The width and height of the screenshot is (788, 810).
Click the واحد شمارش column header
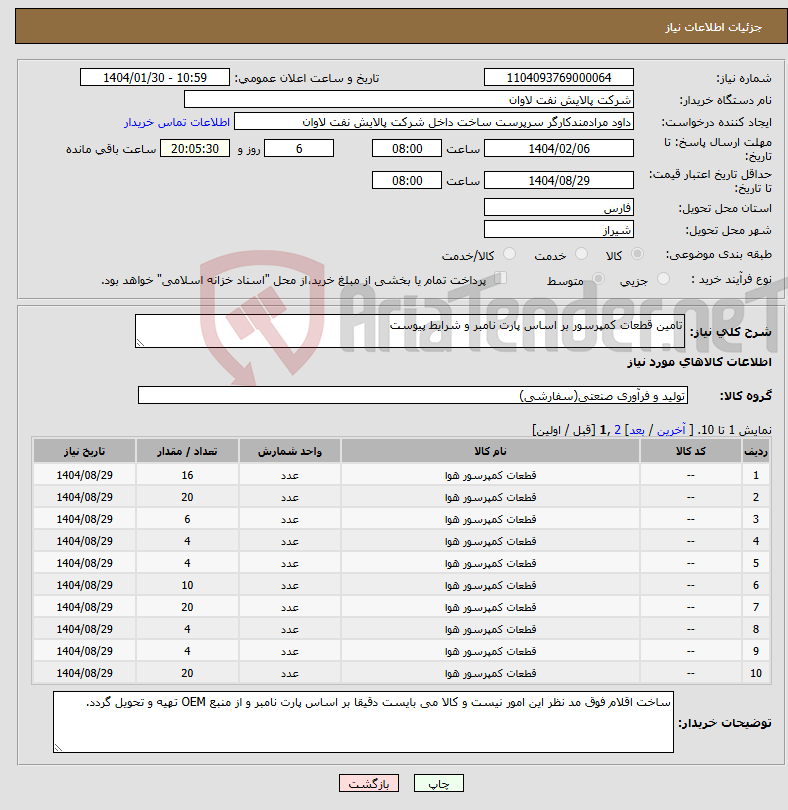290,451
